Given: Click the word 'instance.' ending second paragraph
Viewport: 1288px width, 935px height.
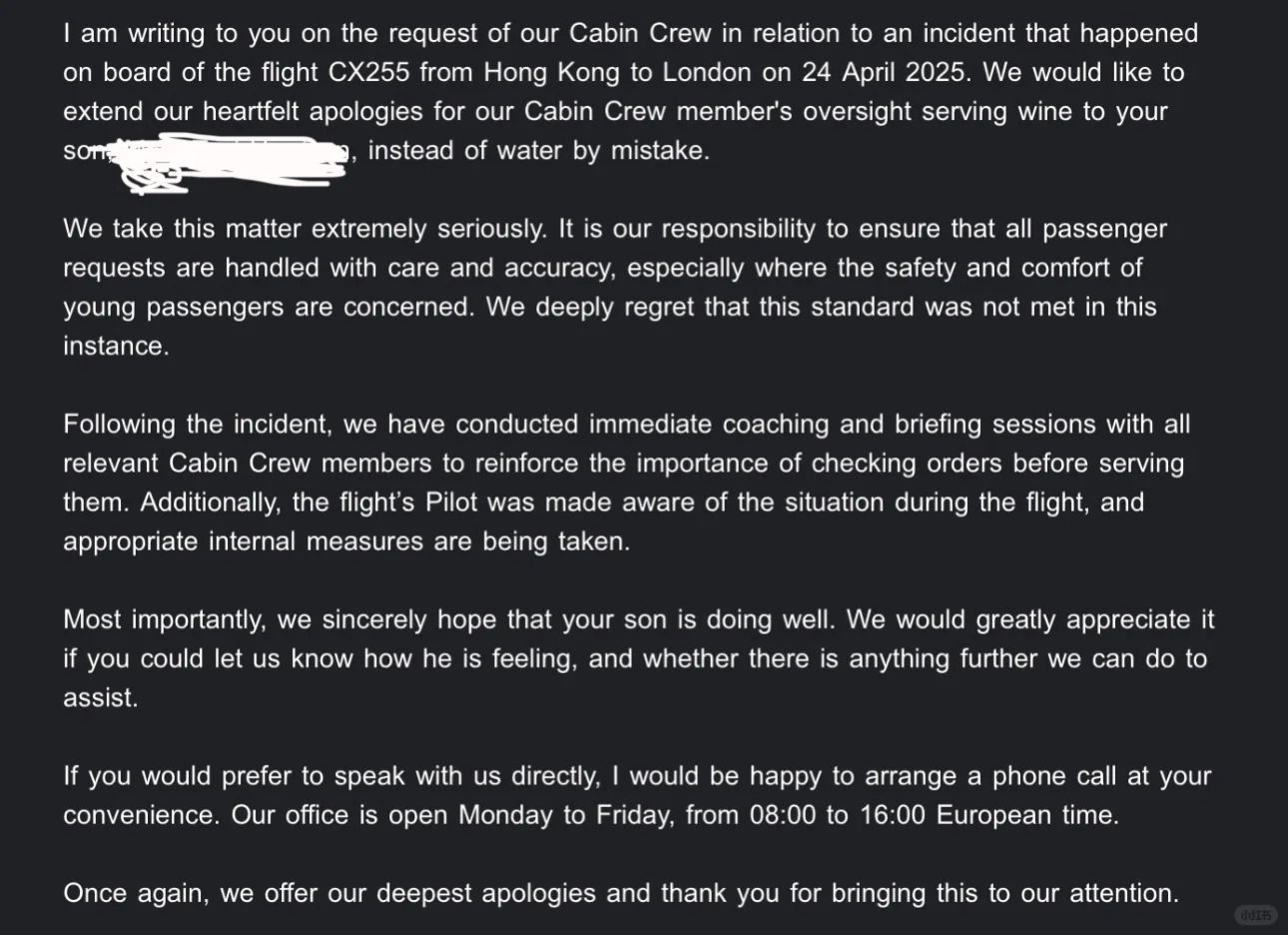Looking at the screenshot, I should 116,346.
